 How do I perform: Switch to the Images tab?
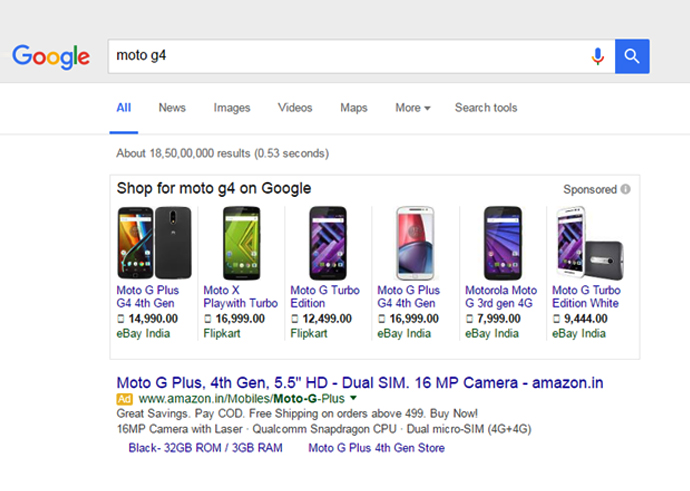pos(232,108)
